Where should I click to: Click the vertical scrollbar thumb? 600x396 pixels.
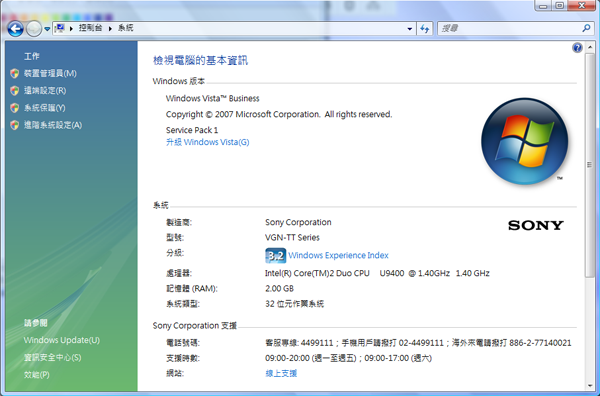tap(590, 165)
